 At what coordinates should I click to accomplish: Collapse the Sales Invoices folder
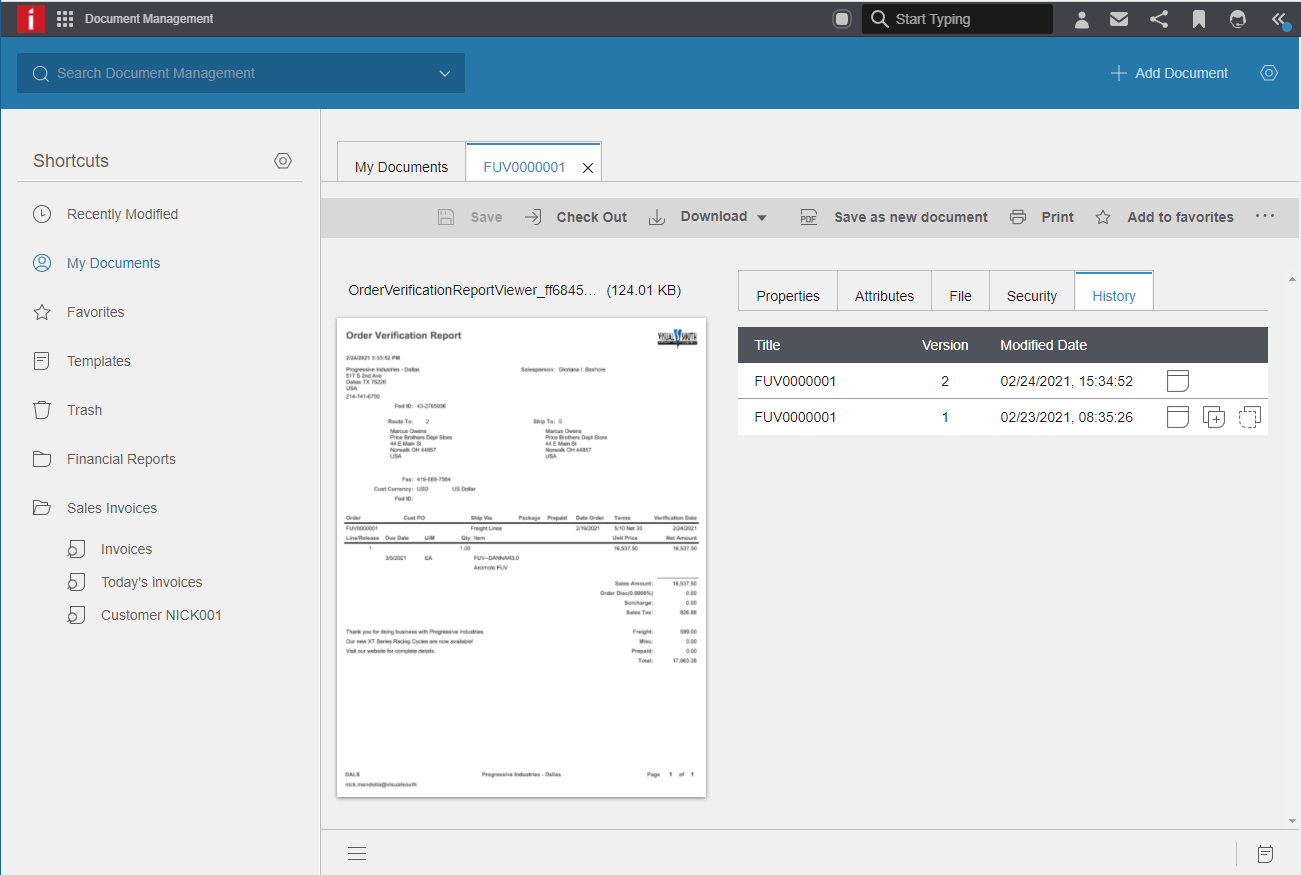42,508
